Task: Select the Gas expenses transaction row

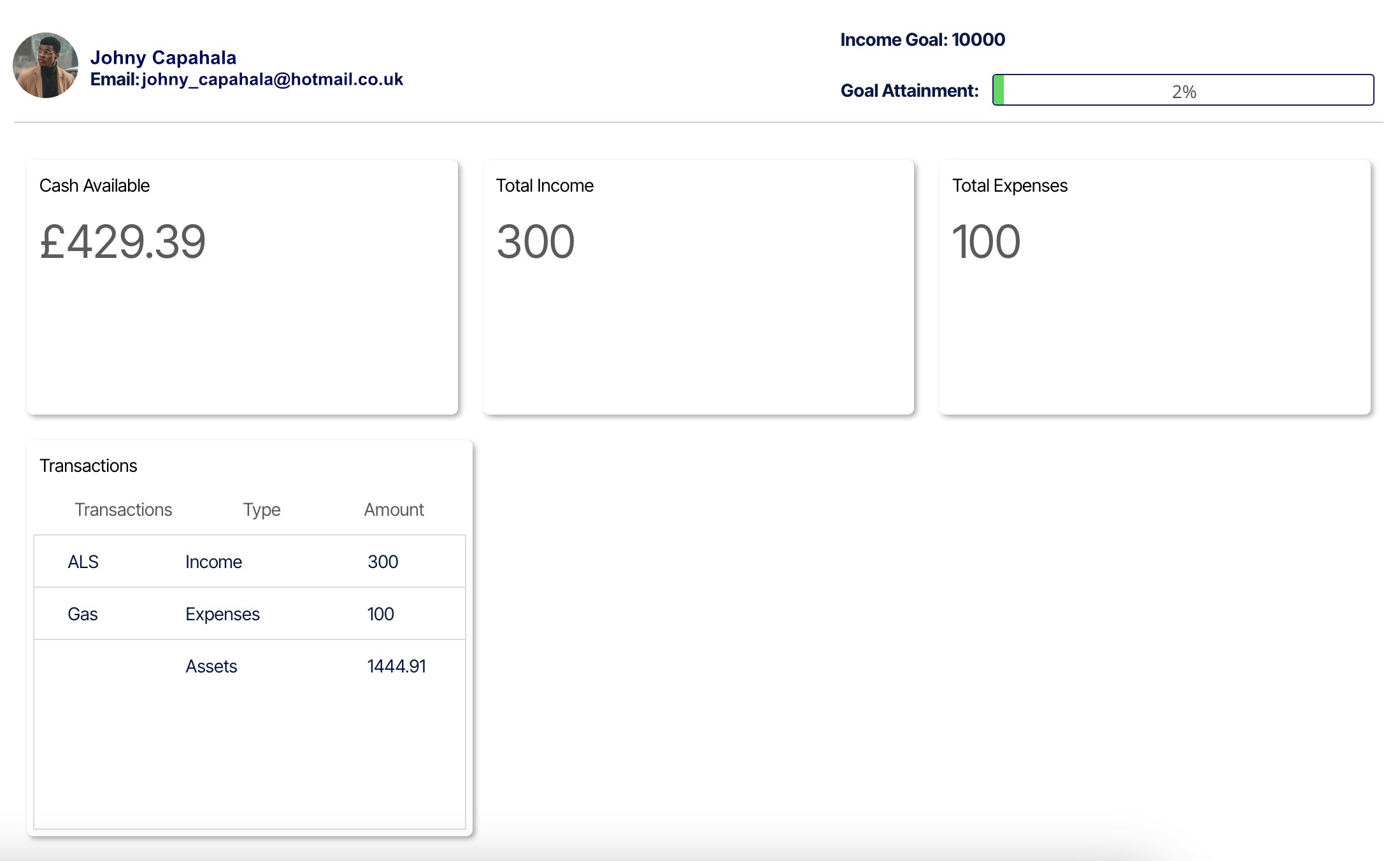Action: click(x=249, y=613)
